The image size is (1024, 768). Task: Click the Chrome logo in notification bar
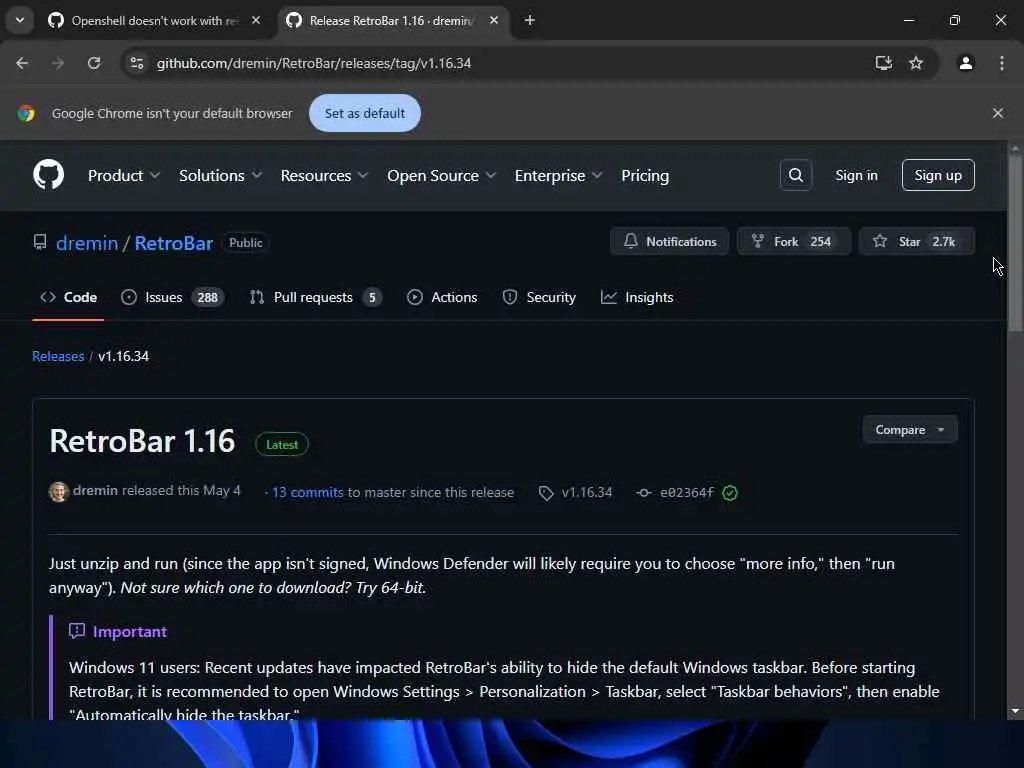(26, 113)
